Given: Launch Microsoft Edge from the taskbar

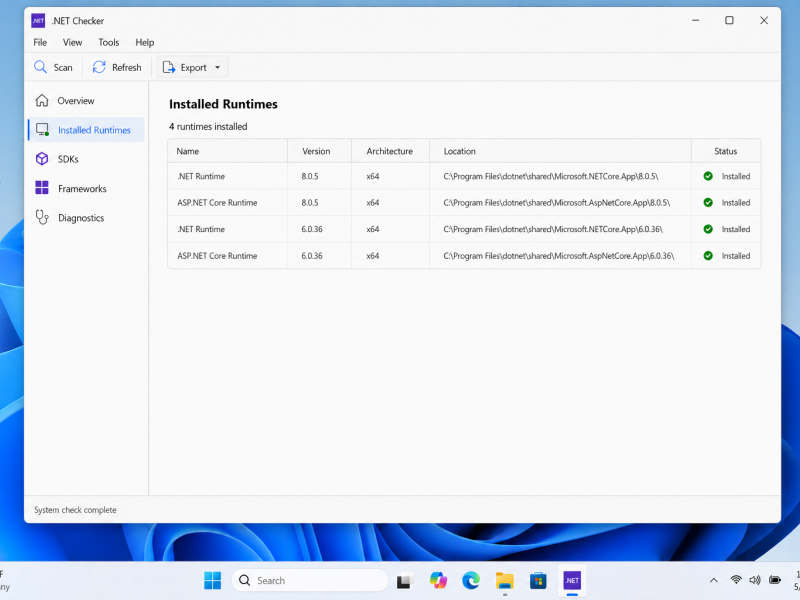Looking at the screenshot, I should click(x=471, y=580).
